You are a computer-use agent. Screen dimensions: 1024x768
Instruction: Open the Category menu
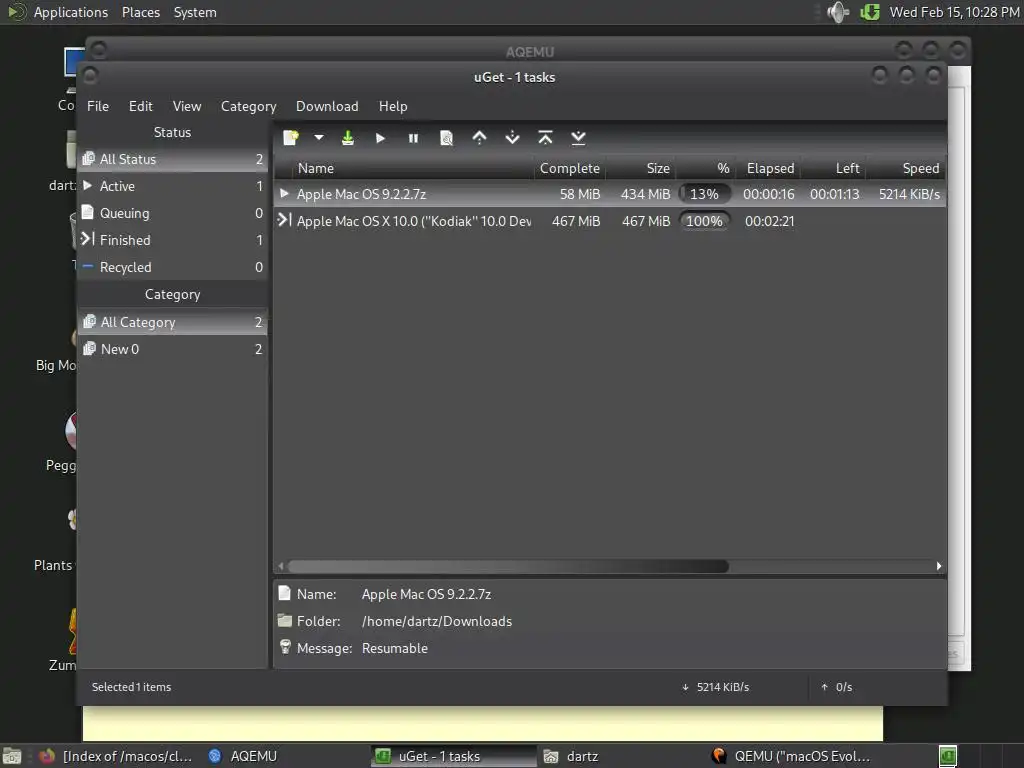click(x=248, y=106)
